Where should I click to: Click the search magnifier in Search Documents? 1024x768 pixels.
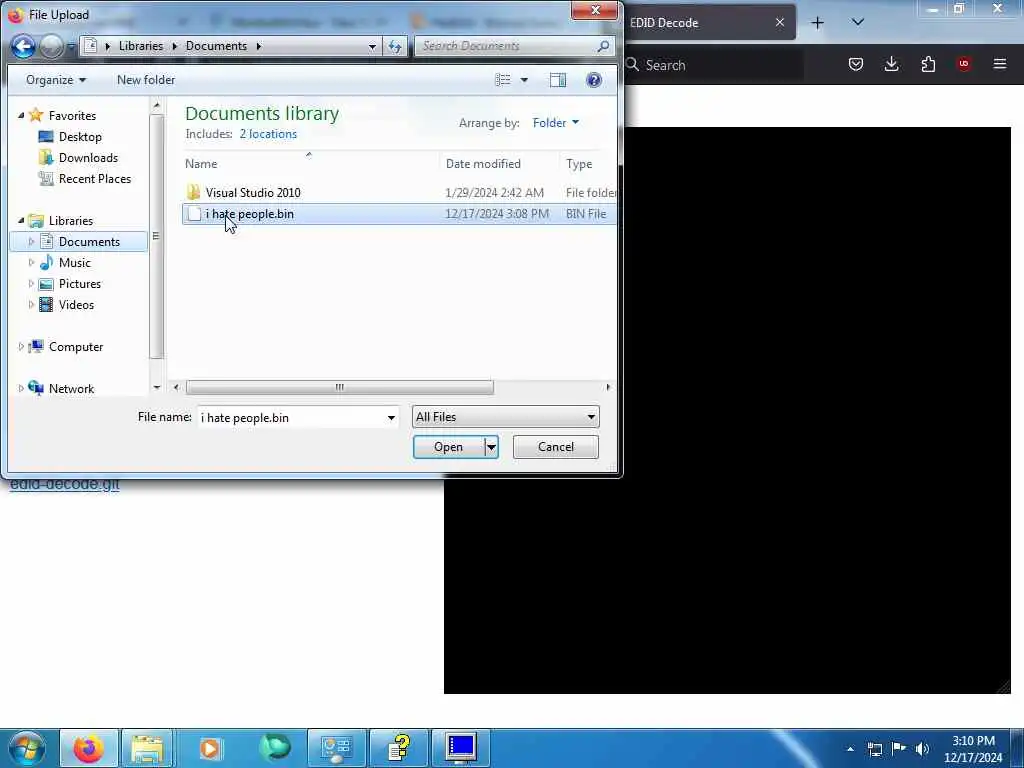pos(603,46)
